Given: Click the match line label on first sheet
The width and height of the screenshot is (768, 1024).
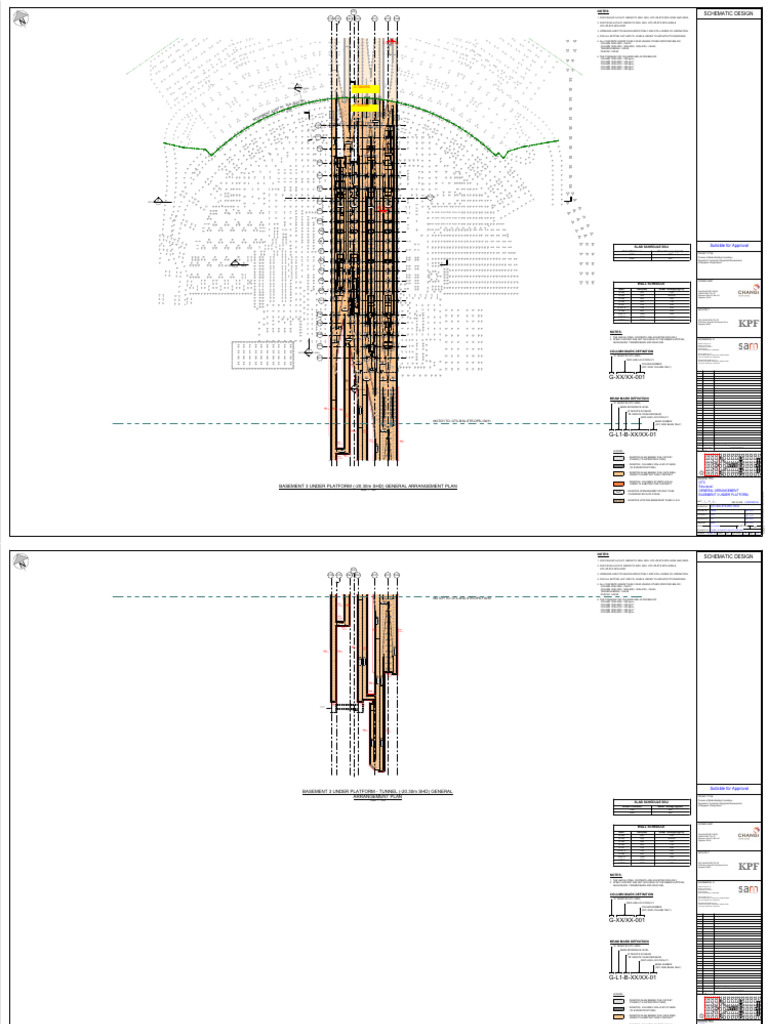Looking at the screenshot, I should coord(461,421).
